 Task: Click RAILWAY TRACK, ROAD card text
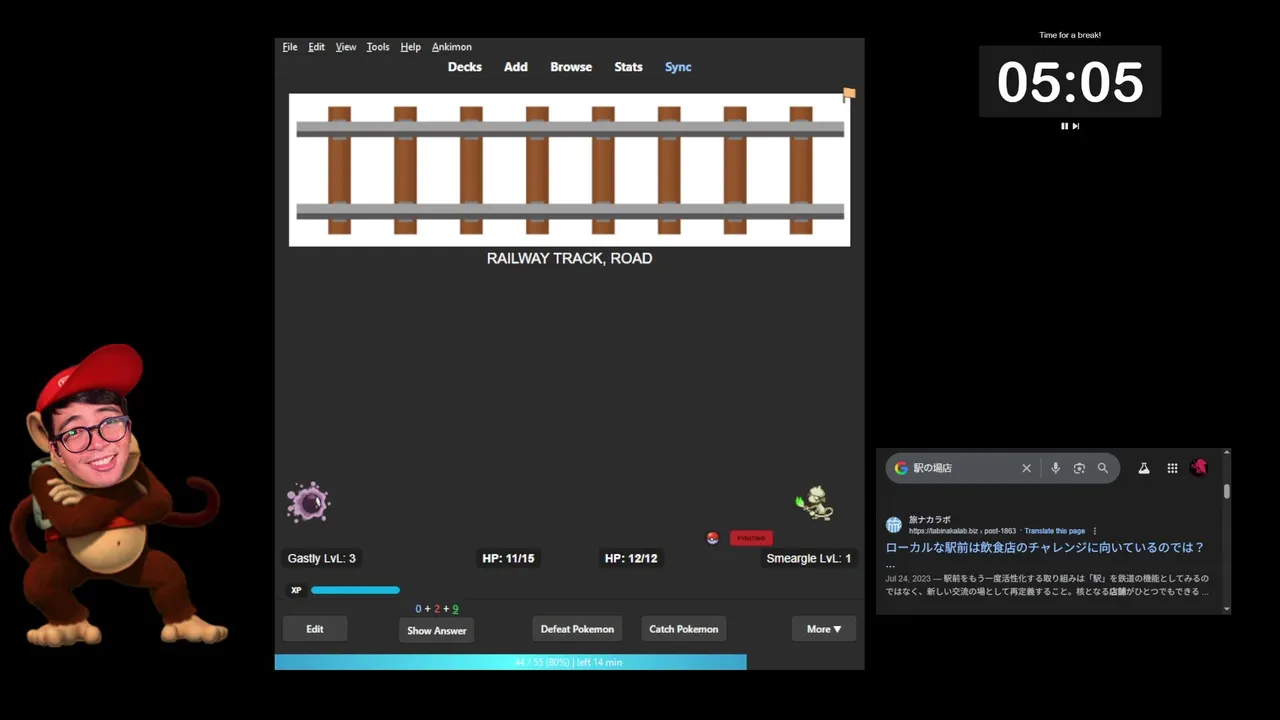pyautogui.click(x=569, y=258)
